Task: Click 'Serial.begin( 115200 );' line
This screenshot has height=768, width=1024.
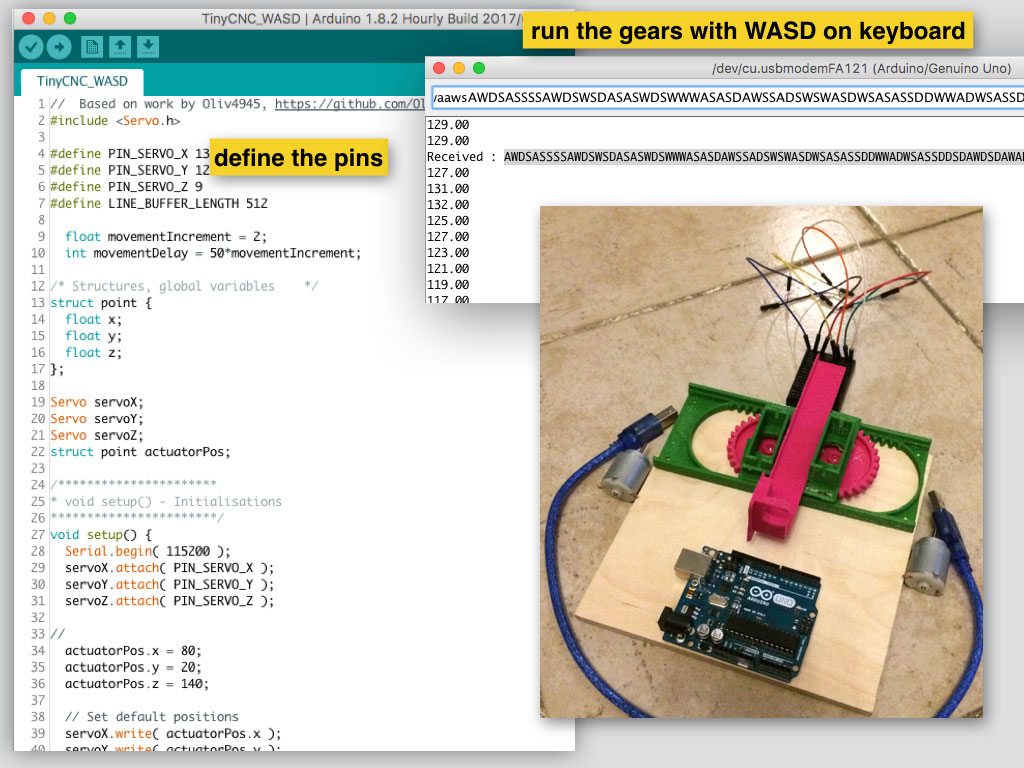Action: coord(148,551)
